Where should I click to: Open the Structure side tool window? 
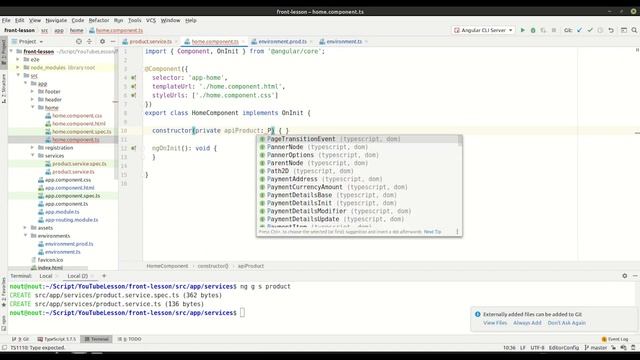click(4, 88)
